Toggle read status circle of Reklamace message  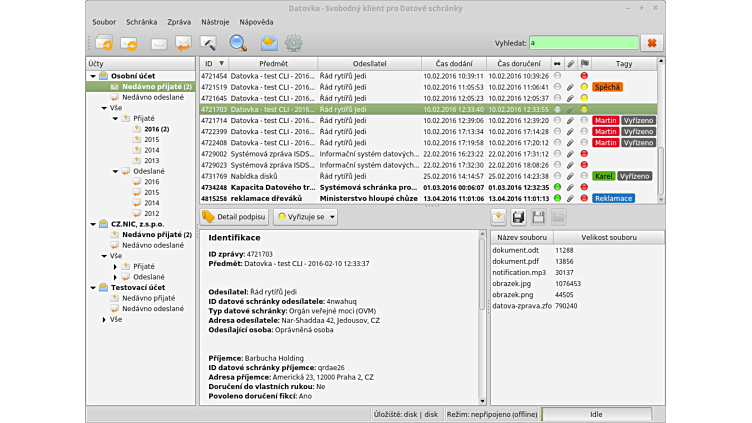point(557,198)
